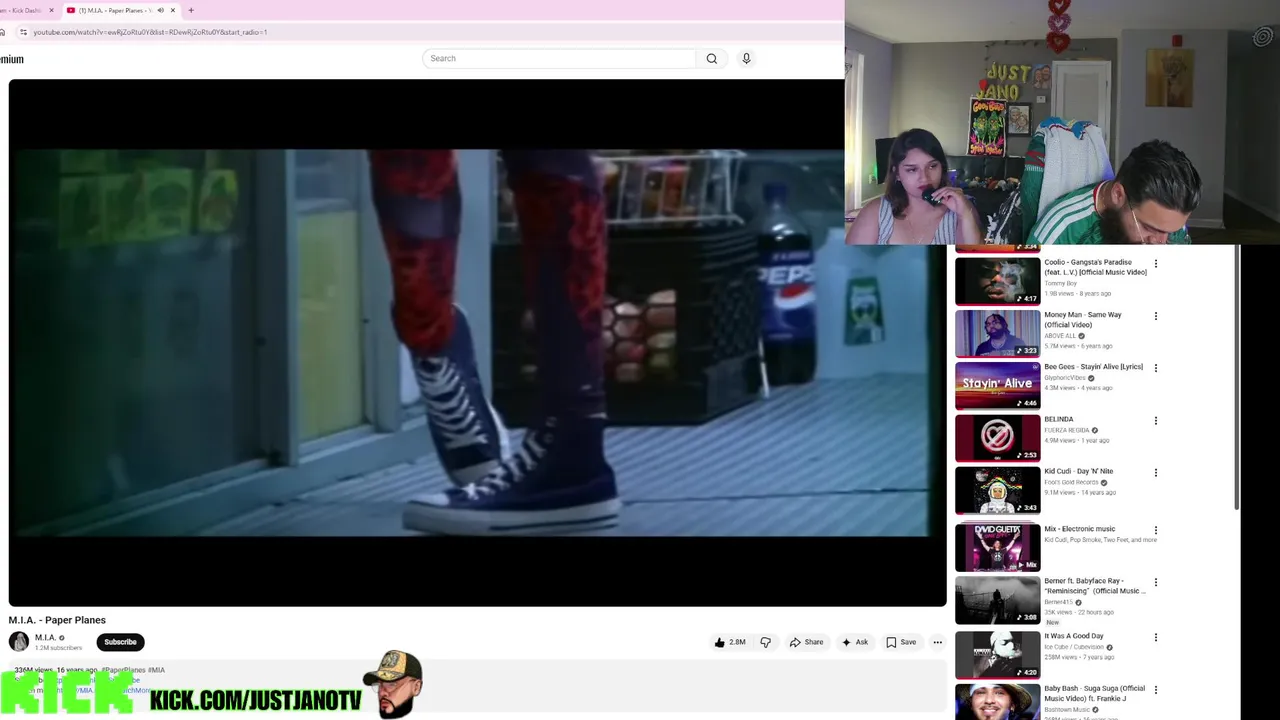This screenshot has height=720, width=1280.
Task: Click the Ask button
Action: [x=855, y=642]
